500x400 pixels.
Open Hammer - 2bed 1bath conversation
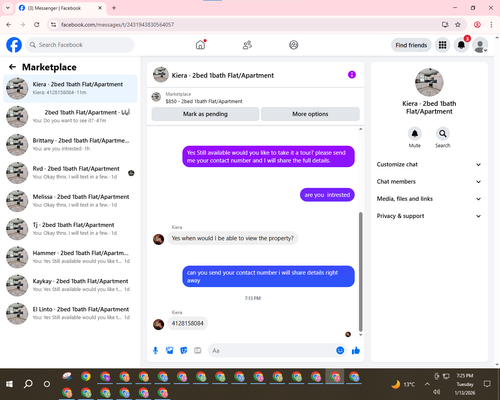pos(70,257)
